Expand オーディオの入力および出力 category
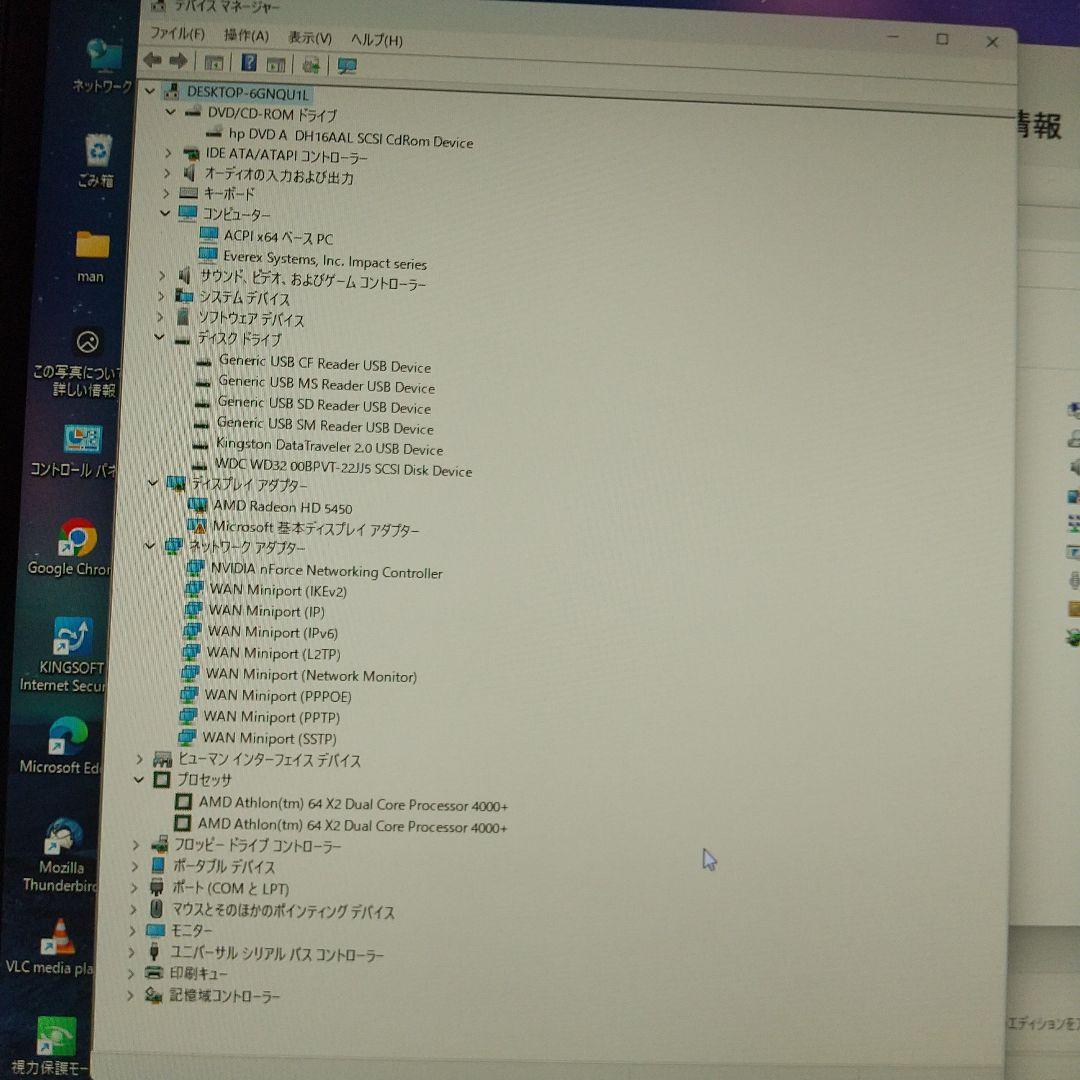Screen dimensions: 1080x1080 coord(167,173)
